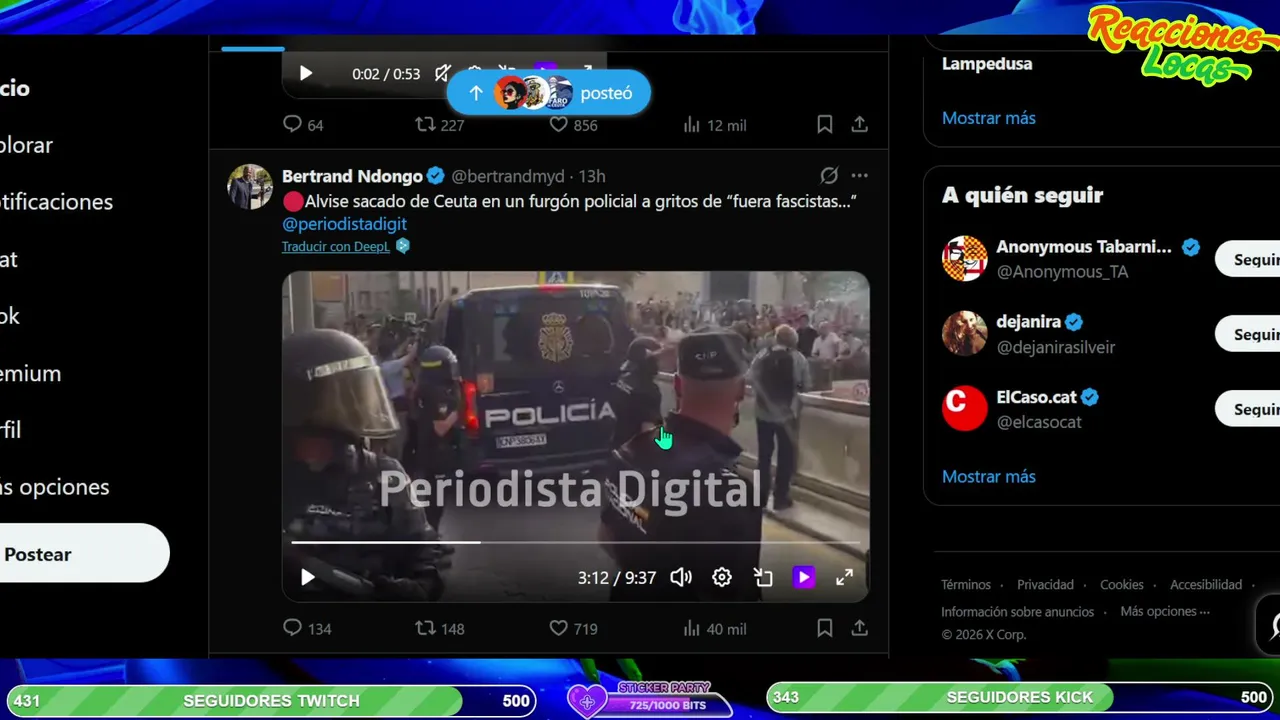Click the reply icon showing 64 replies

[x=292, y=124]
